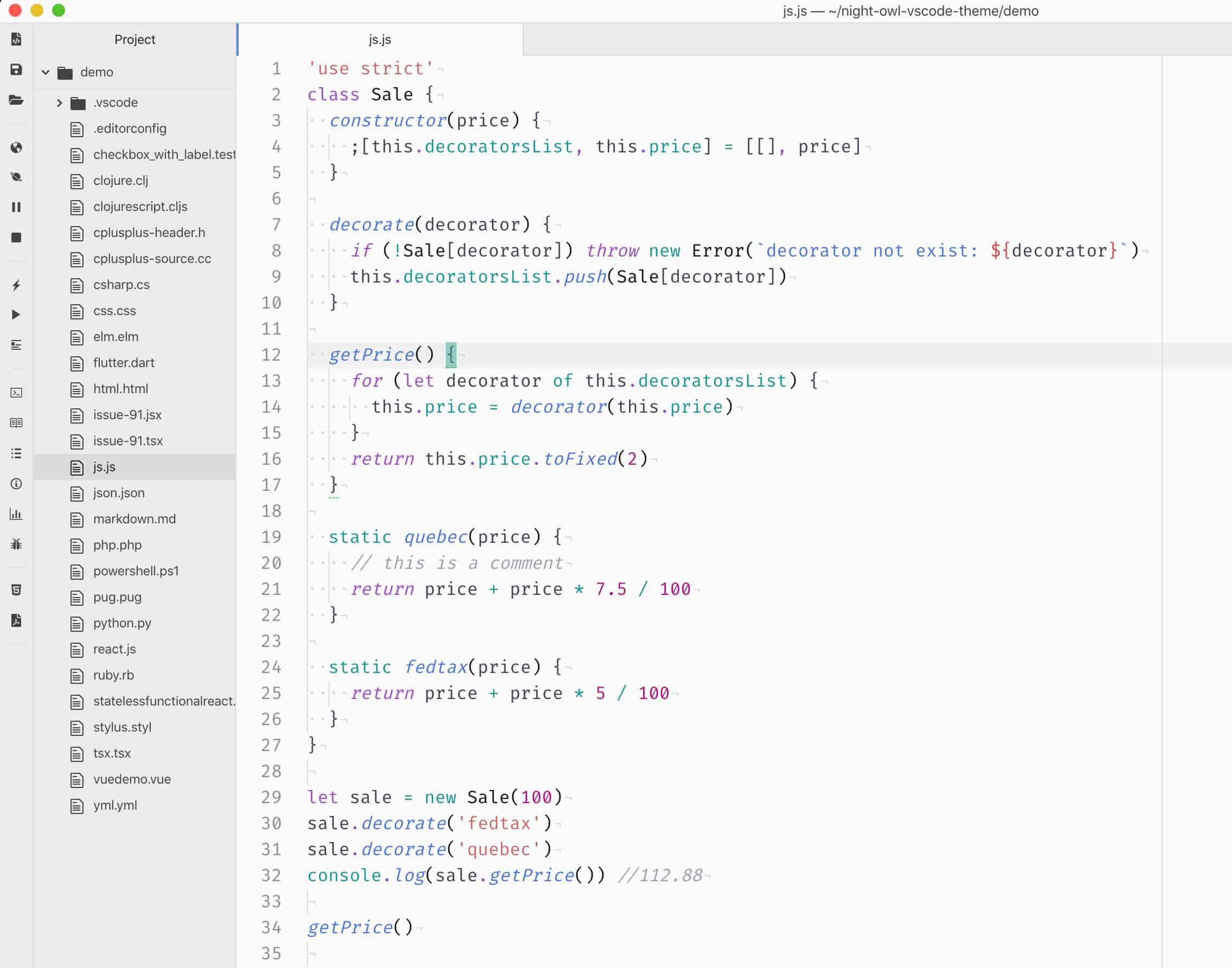Click the save (floppy disk) toolbar icon

tap(16, 70)
